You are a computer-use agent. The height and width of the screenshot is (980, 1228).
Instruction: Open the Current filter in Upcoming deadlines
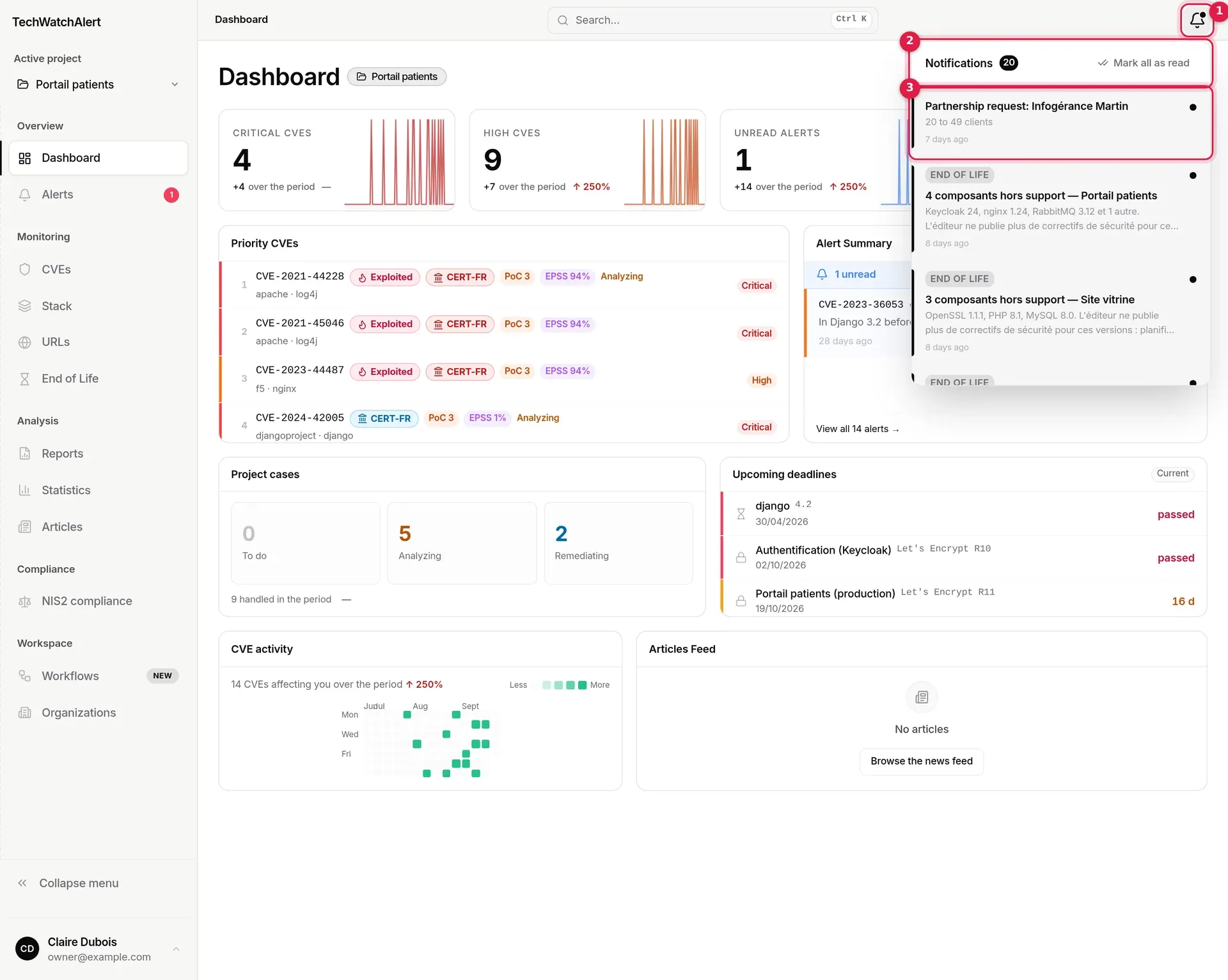pyautogui.click(x=1172, y=474)
